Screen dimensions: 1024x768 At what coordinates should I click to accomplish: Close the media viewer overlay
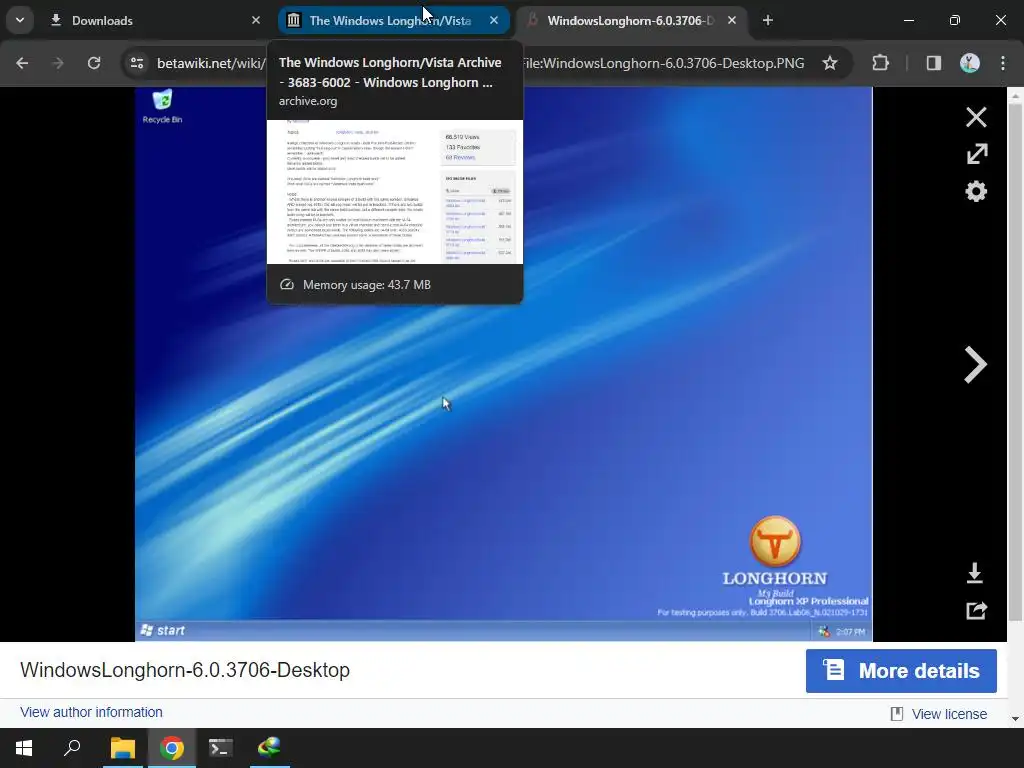(x=976, y=117)
